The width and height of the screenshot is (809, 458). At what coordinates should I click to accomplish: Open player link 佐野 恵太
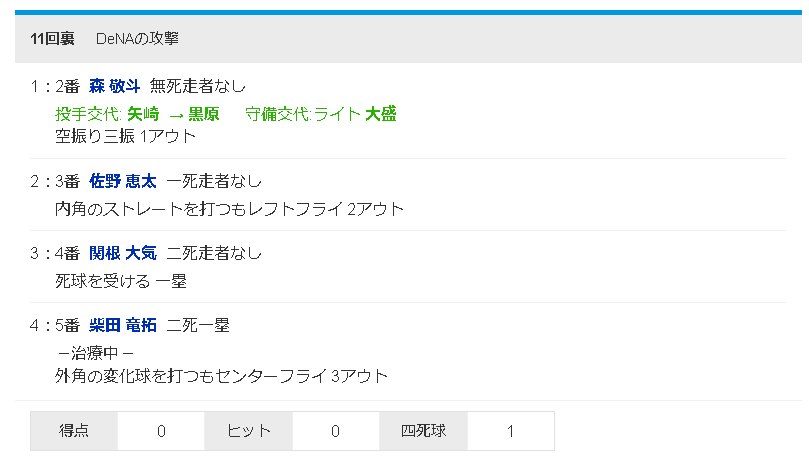[x=122, y=181]
